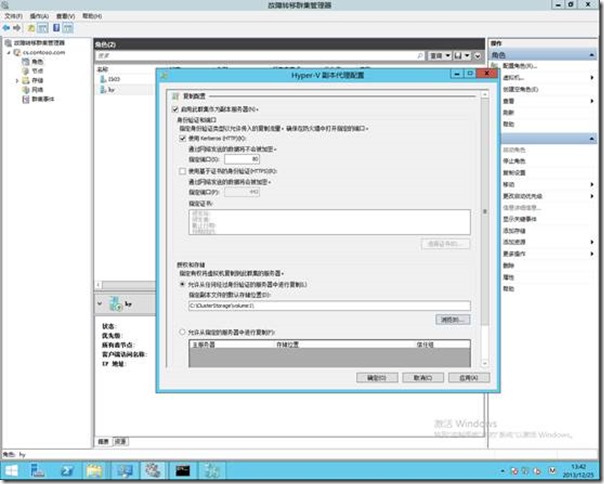This screenshot has height=484, width=604.
Task: Click the 确定 OK button
Action: (377, 378)
